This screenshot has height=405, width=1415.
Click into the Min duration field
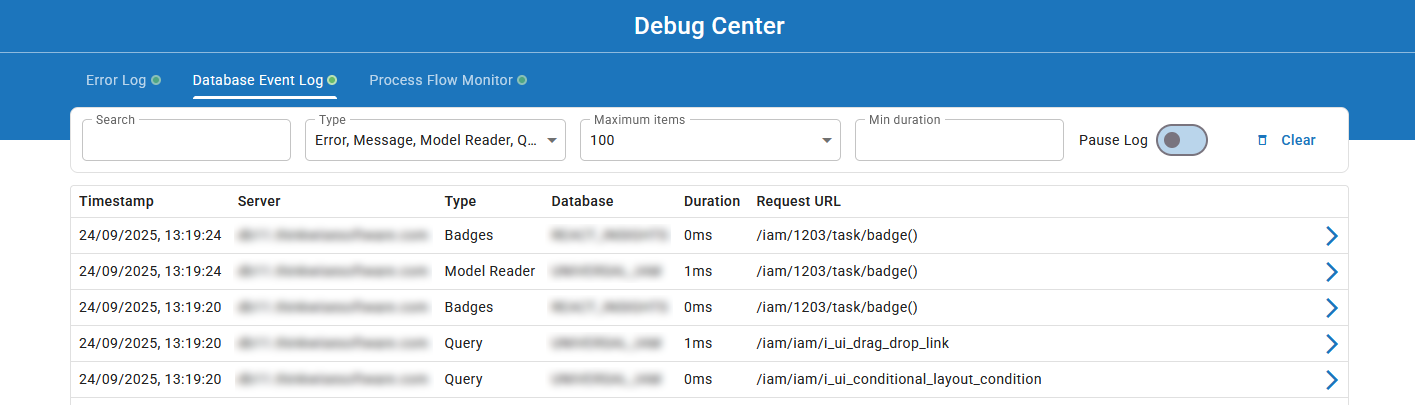[x=958, y=142]
